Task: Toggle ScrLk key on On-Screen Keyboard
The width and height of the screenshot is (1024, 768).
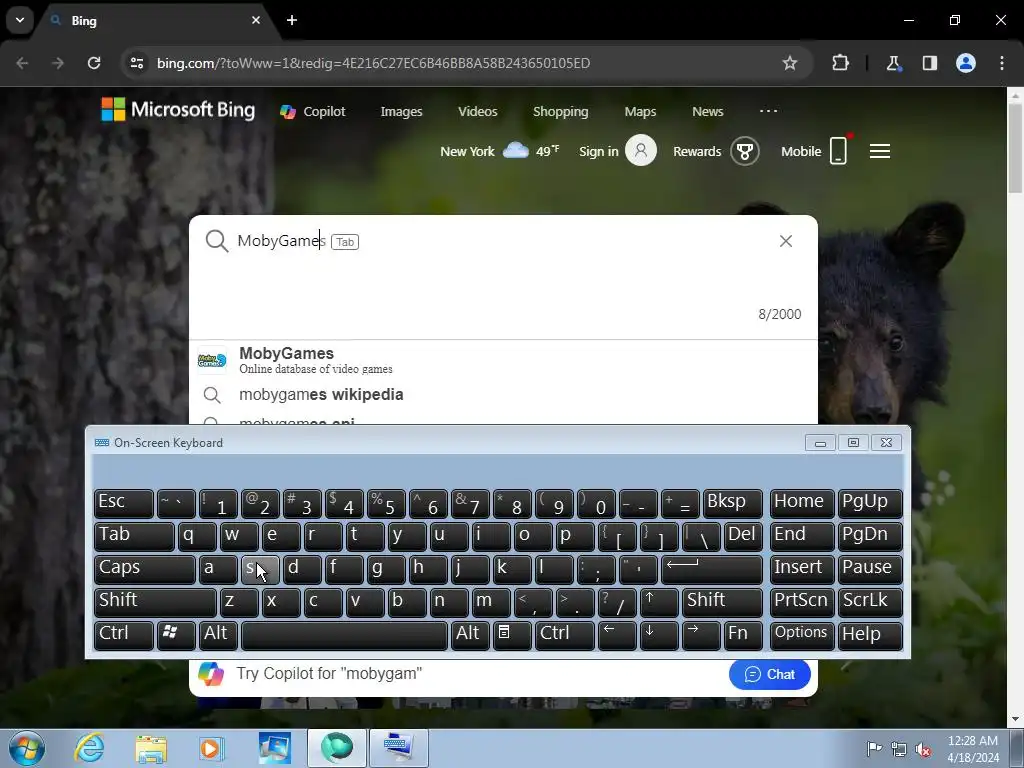Action: 870,602
